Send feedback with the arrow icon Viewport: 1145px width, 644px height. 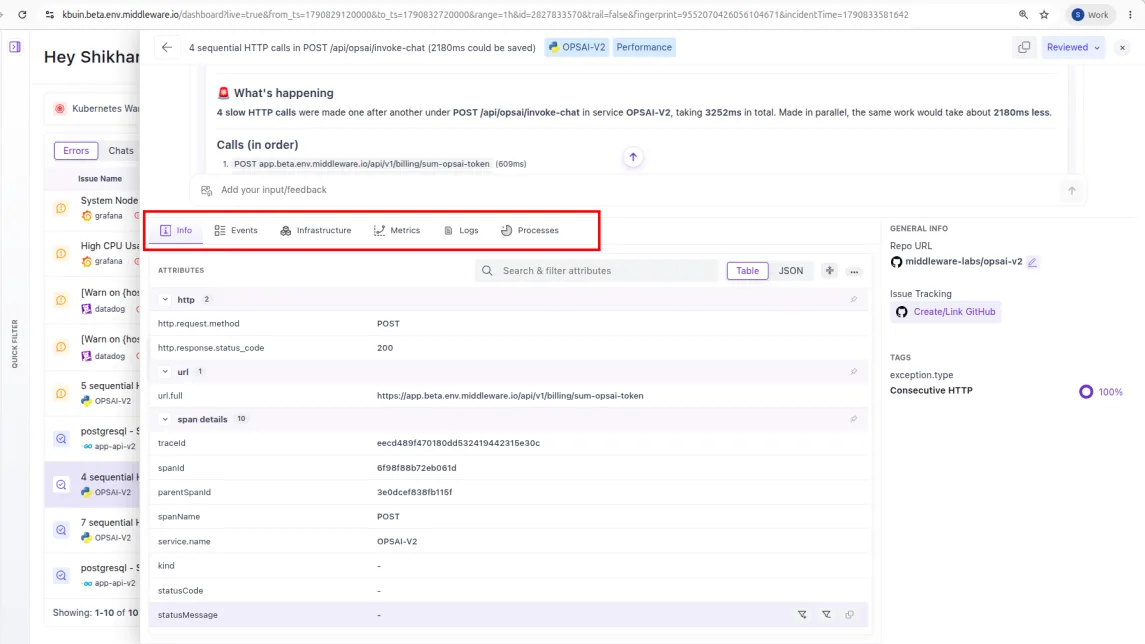(1071, 191)
